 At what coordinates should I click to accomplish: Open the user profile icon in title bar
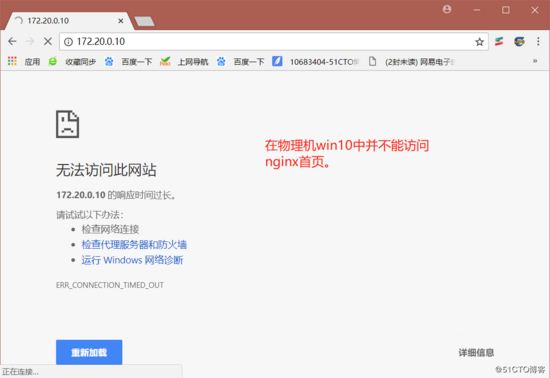point(447,9)
